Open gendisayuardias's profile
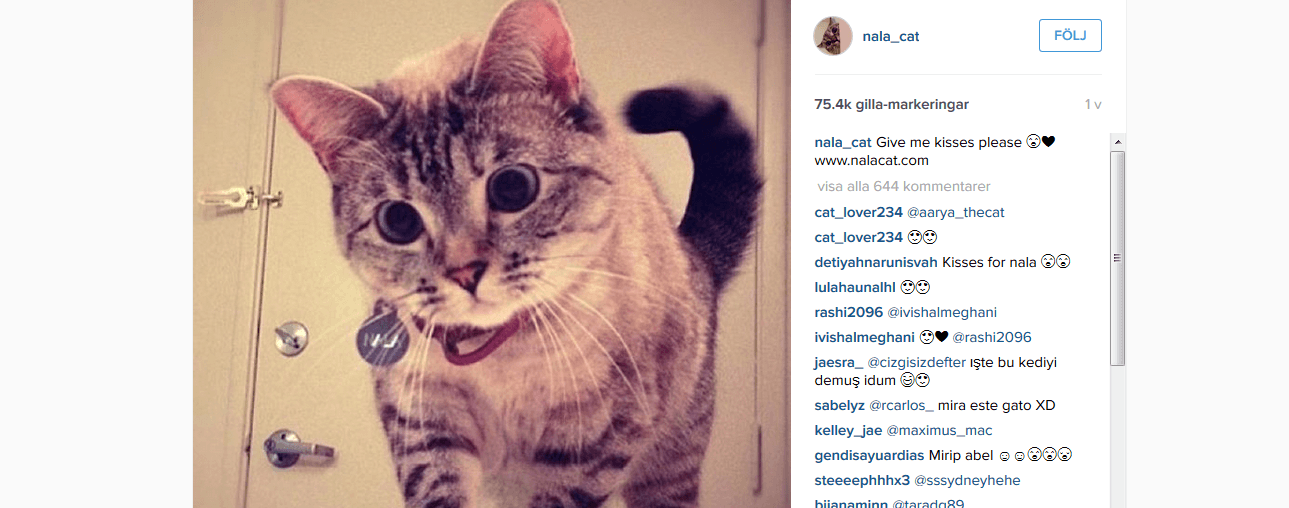This screenshot has width=1289, height=508. [x=869, y=456]
